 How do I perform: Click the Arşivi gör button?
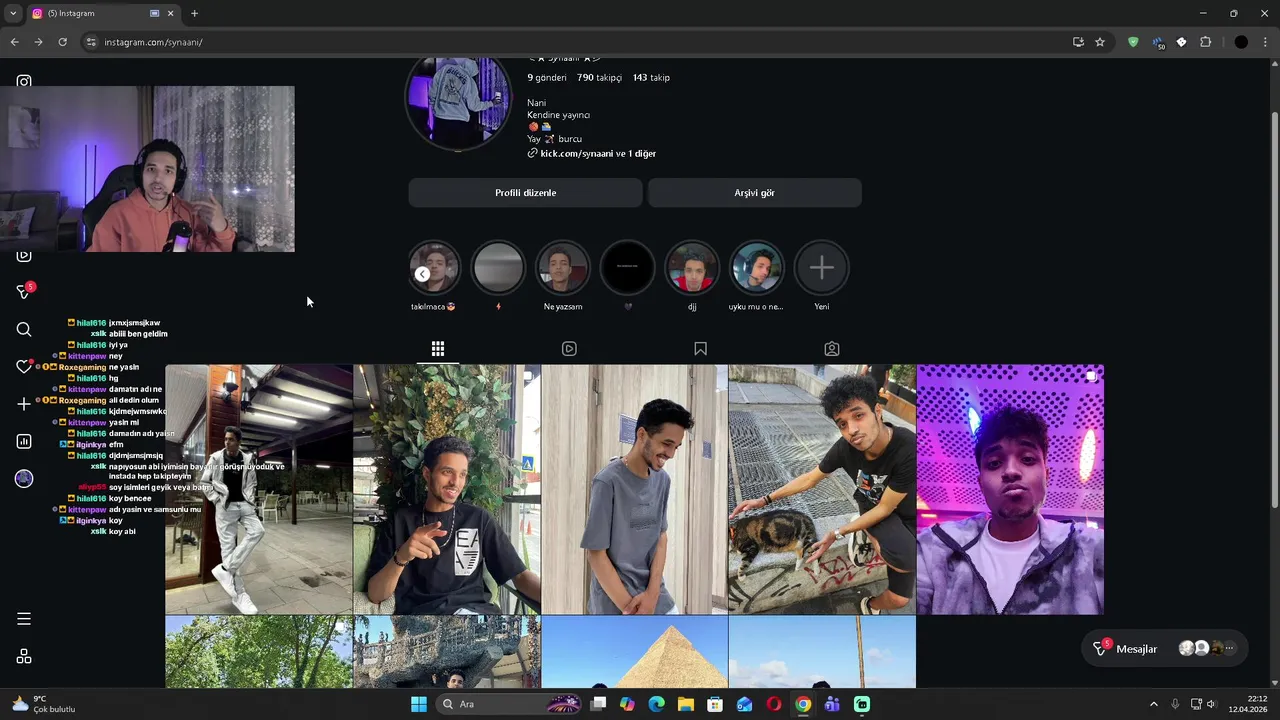[x=755, y=193]
